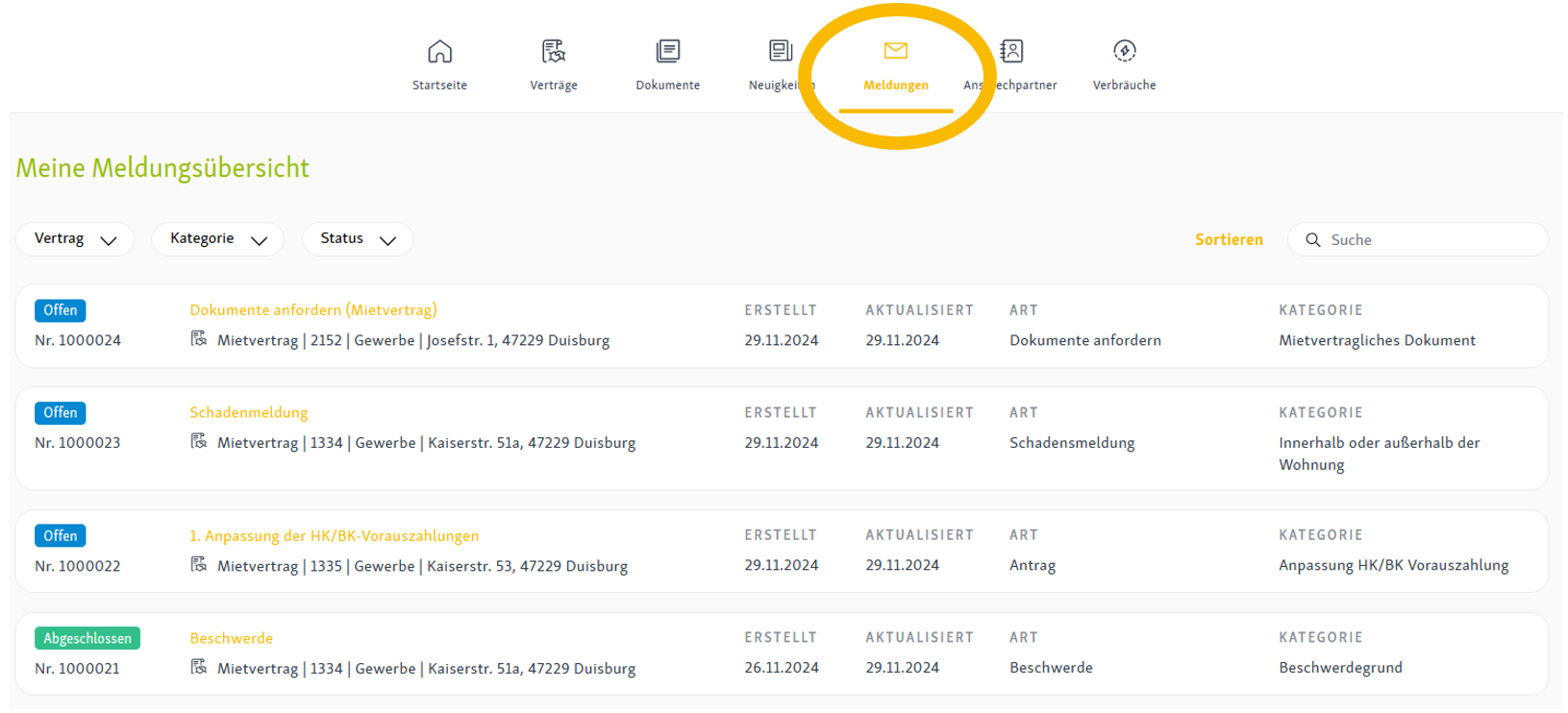Open the Schadenmeldung message link
The height and width of the screenshot is (713, 1568).
tap(249, 412)
